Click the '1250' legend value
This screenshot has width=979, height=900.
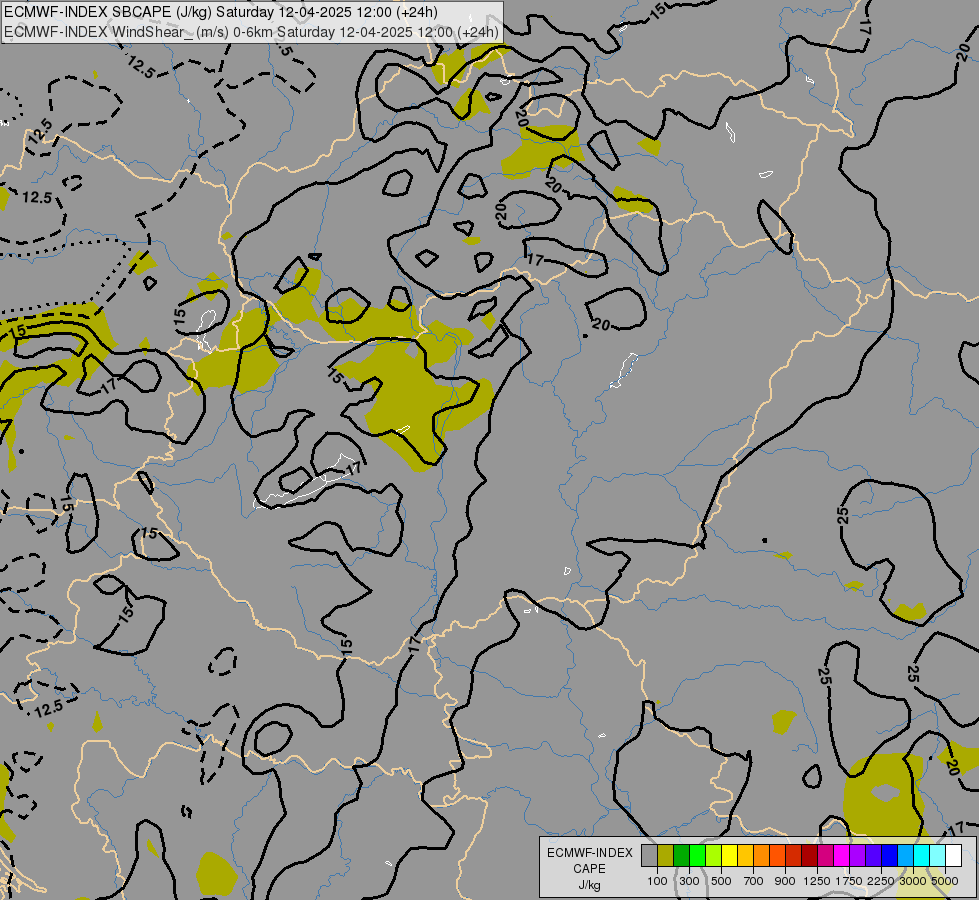point(817,881)
